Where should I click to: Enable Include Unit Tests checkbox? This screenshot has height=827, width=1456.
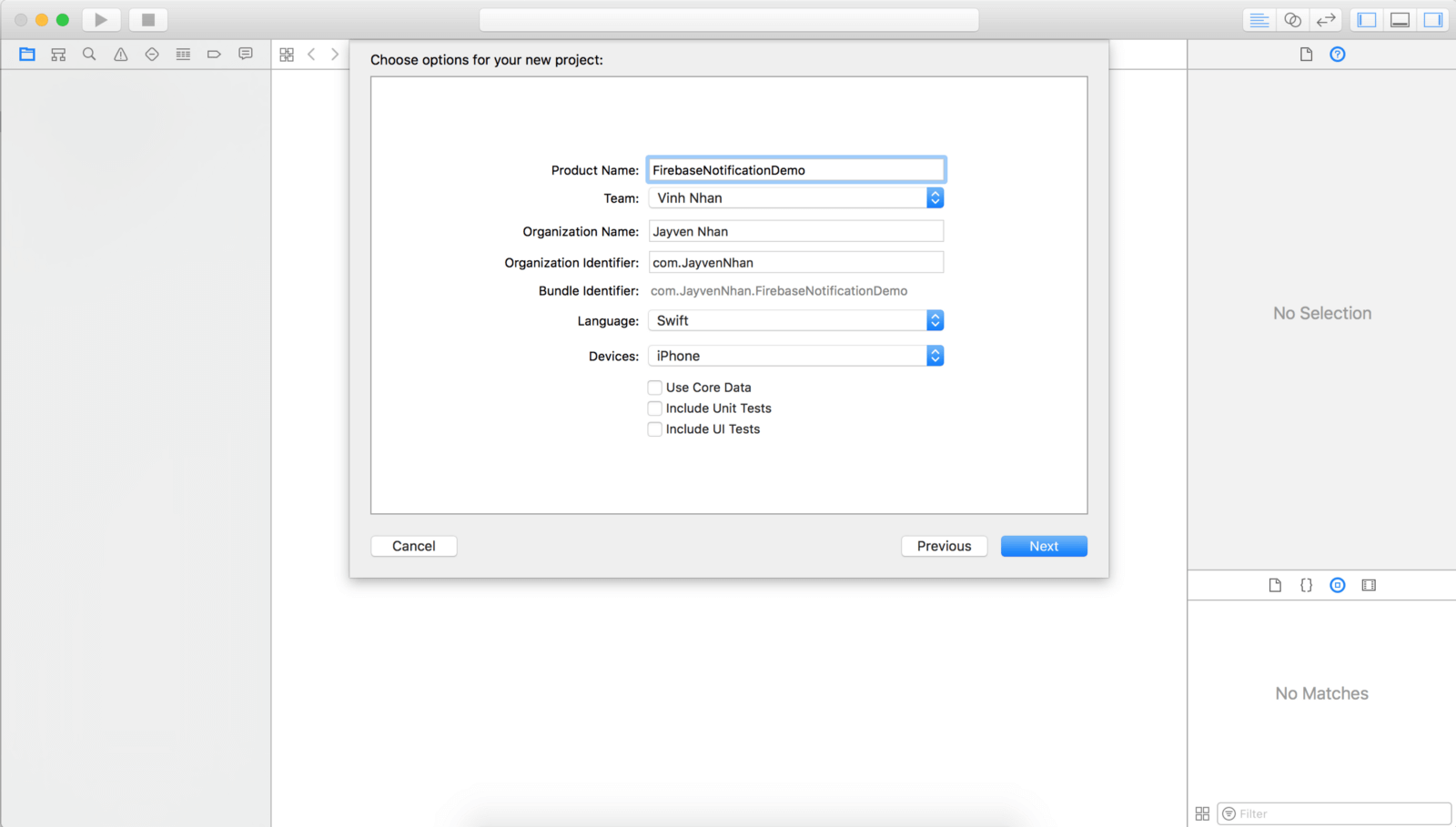coord(654,408)
